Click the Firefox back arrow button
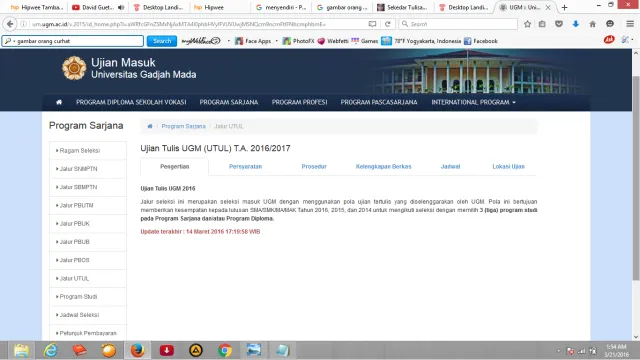 (x=10, y=24)
